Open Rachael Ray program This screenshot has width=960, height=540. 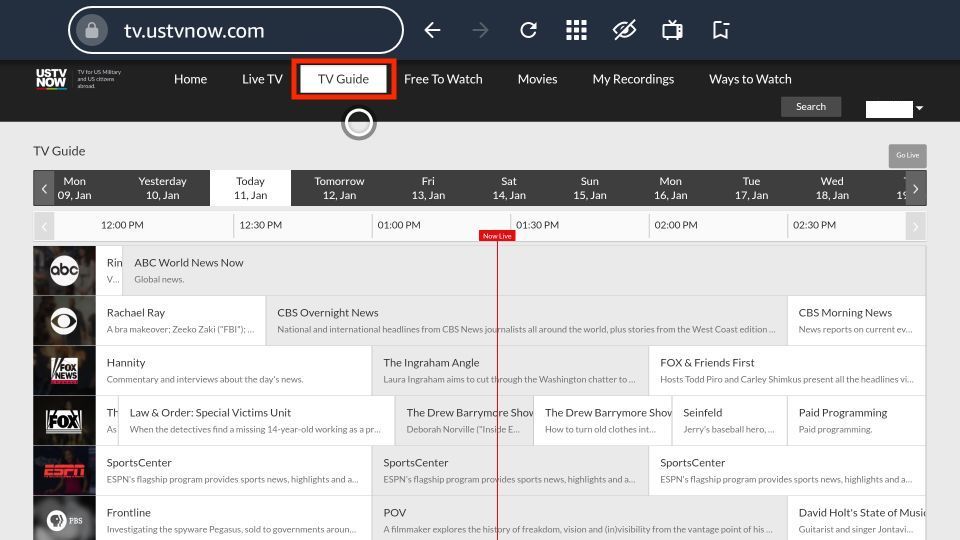[181, 321]
